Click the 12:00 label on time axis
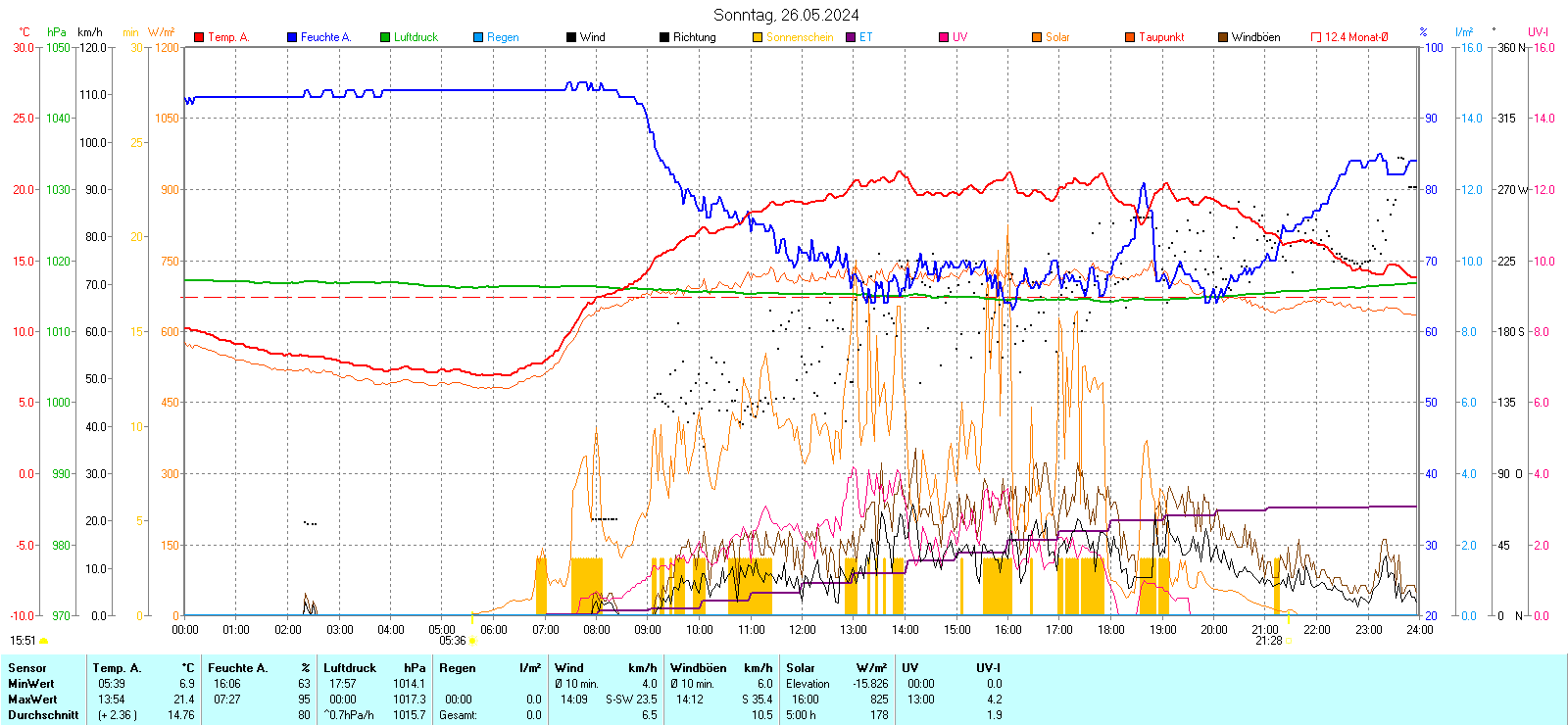 [x=803, y=630]
